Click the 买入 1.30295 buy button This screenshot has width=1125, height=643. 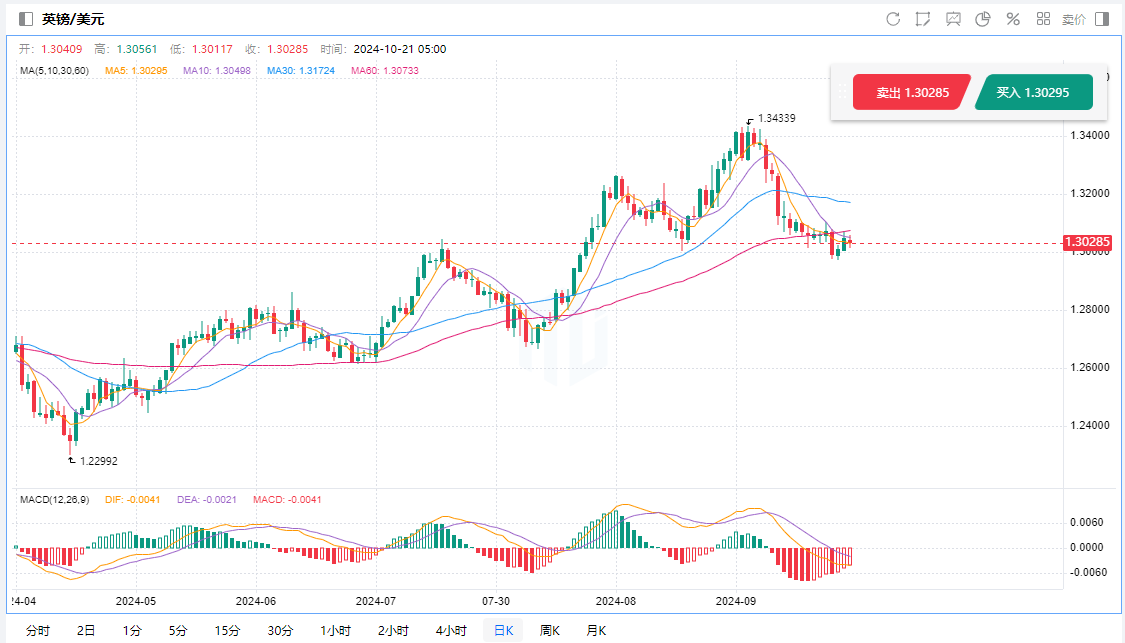[x=1033, y=92]
